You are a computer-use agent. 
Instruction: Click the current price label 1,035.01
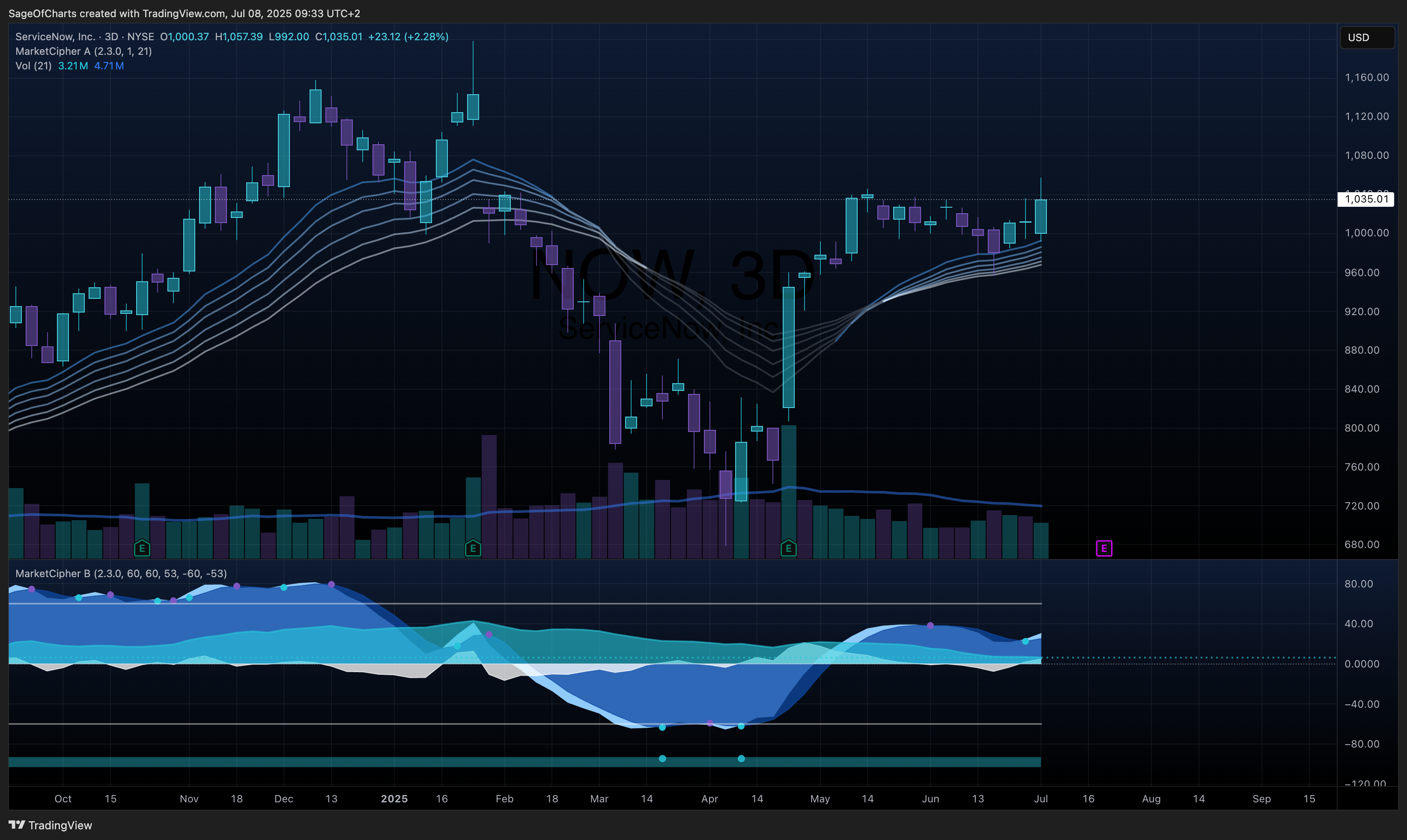1366,199
